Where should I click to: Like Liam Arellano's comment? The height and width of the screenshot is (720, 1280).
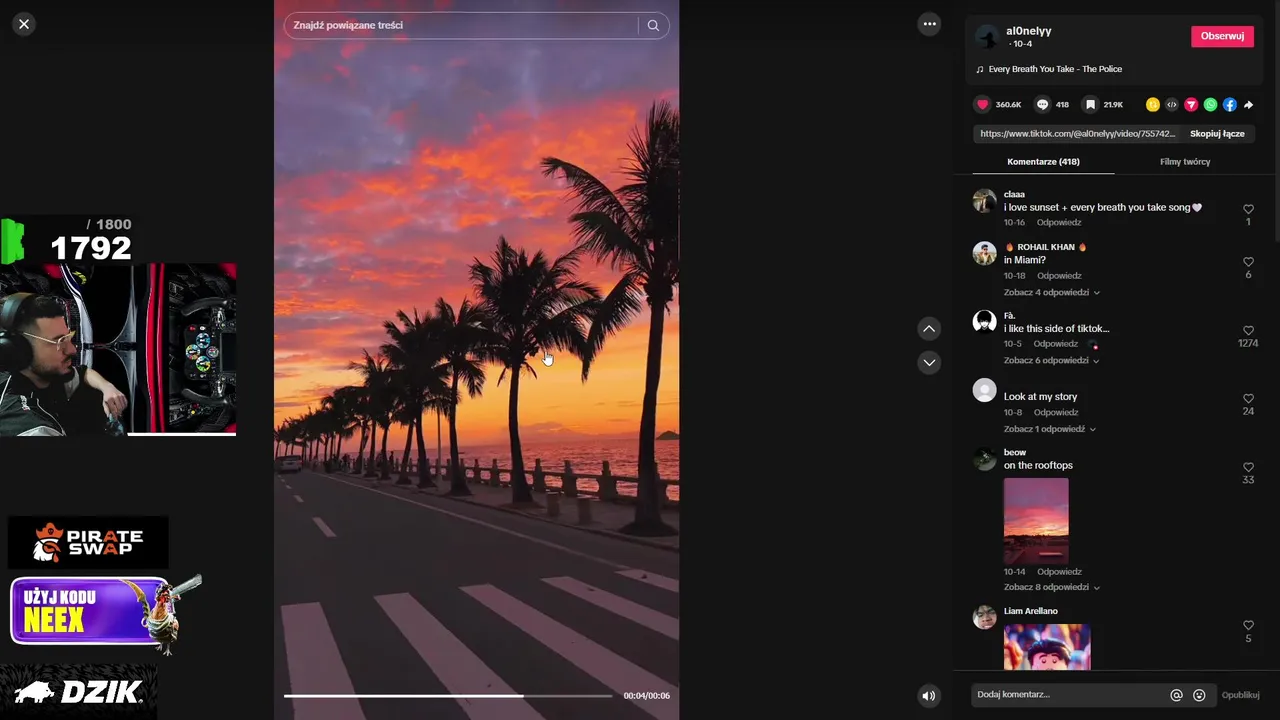click(1248, 626)
